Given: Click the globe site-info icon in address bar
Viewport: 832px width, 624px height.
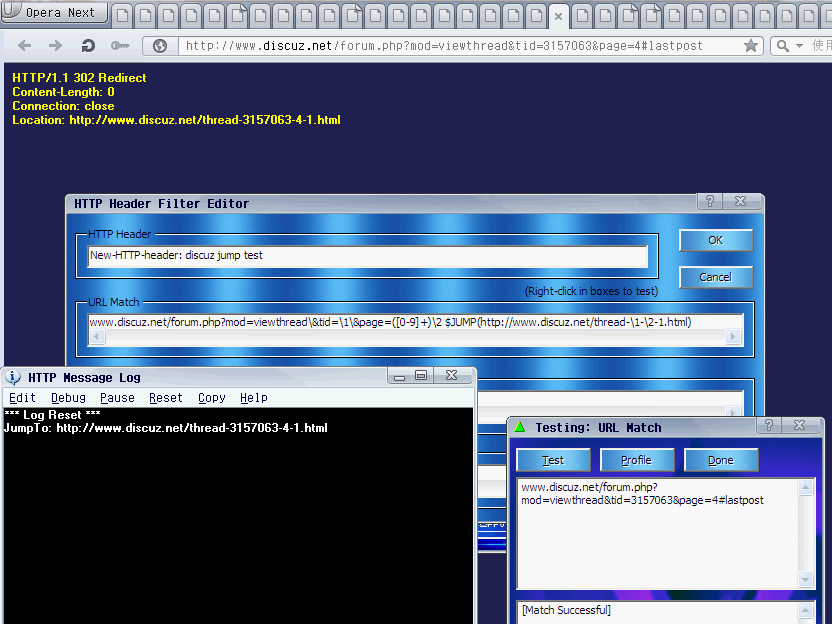Looking at the screenshot, I should coord(160,46).
